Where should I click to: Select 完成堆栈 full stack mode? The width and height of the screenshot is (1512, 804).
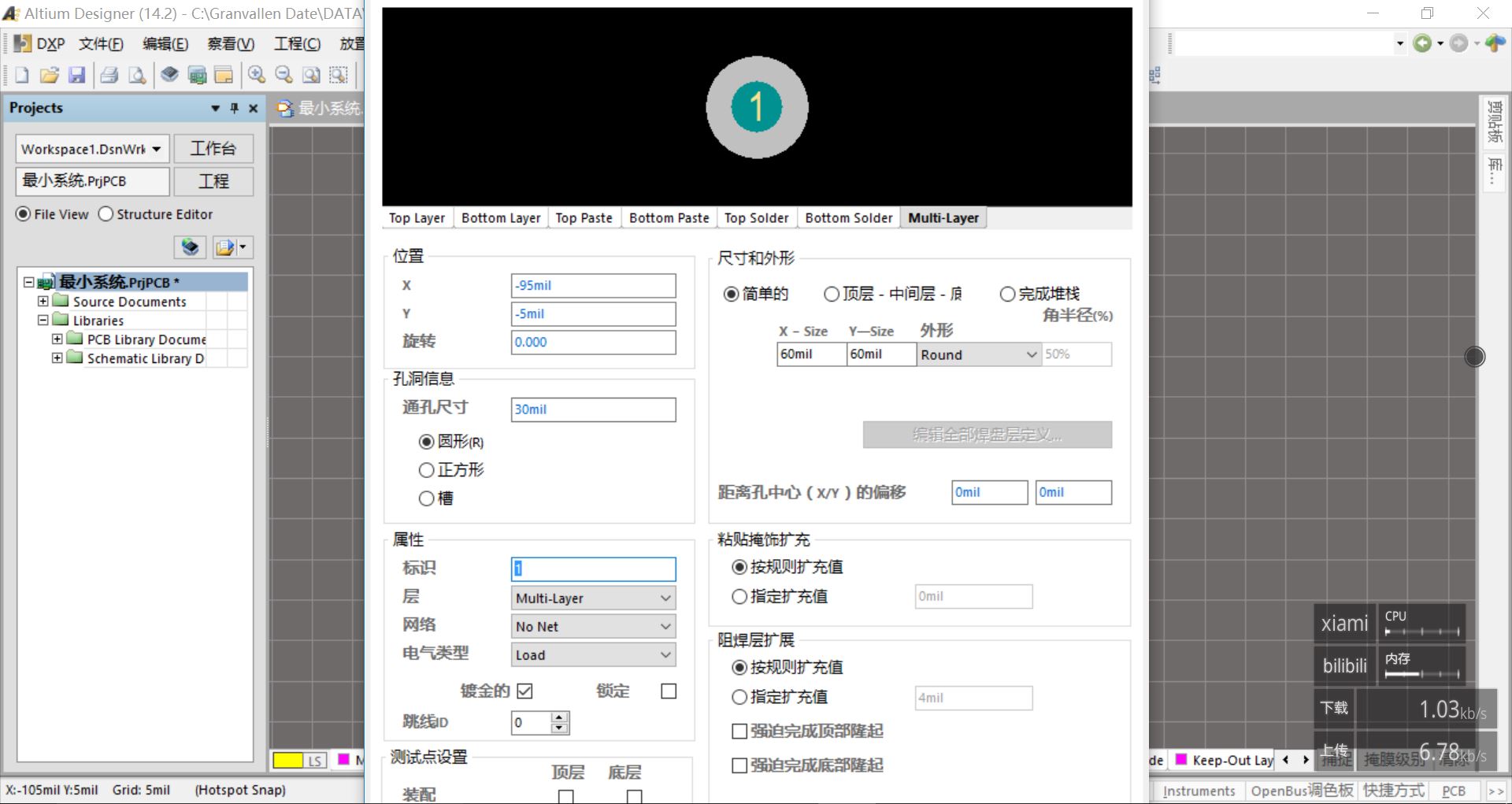(1007, 295)
